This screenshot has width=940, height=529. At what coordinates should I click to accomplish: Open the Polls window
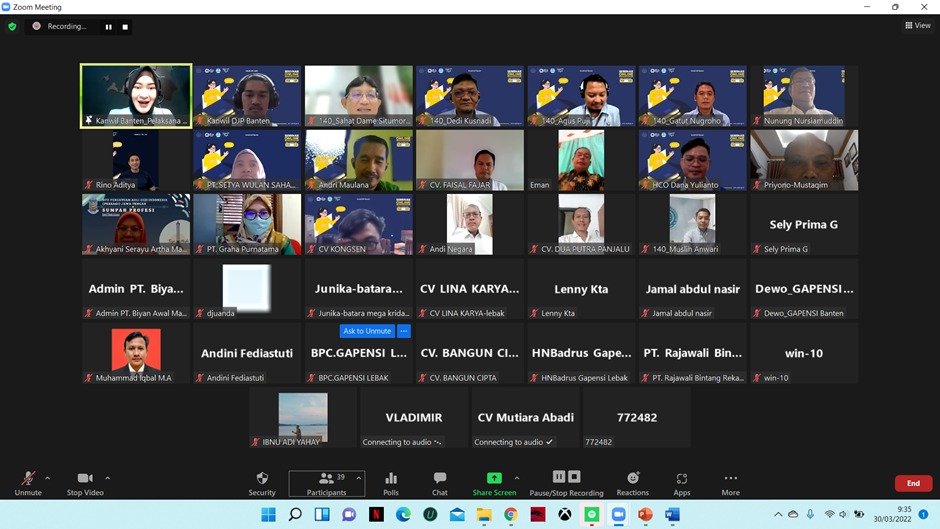[x=391, y=482]
